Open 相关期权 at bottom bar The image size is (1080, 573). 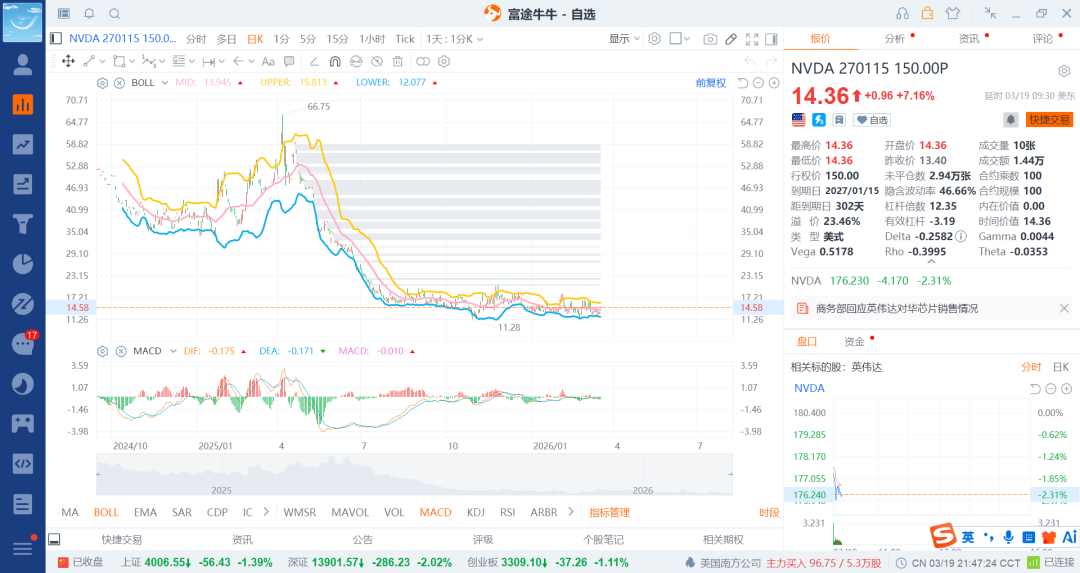723,540
